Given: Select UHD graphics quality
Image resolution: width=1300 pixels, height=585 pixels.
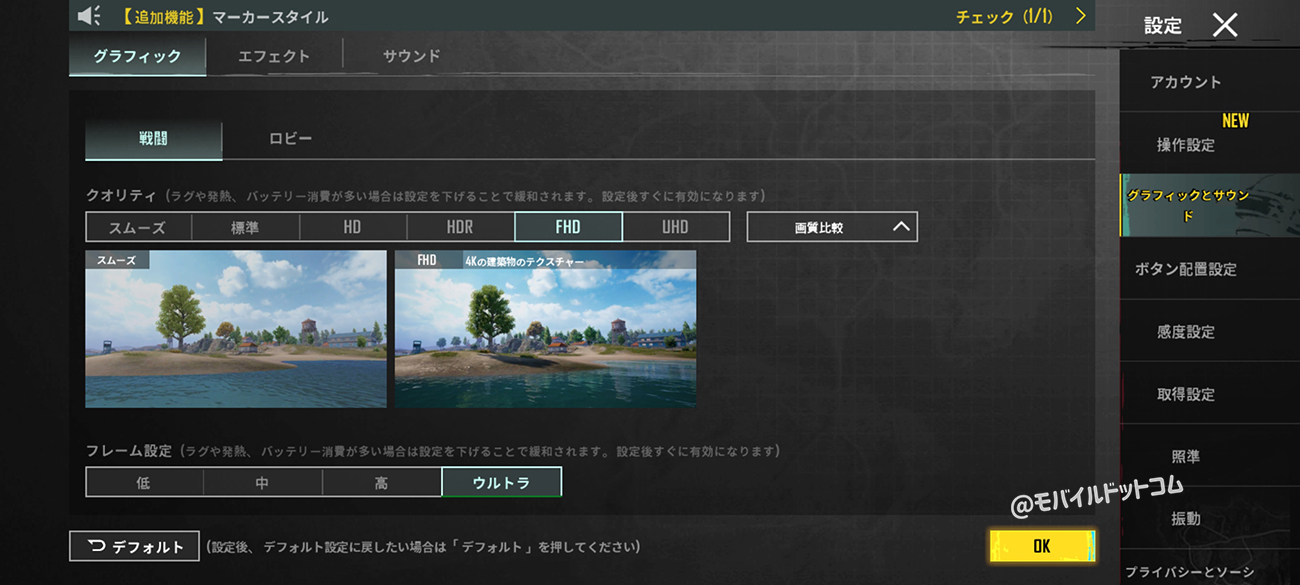Looking at the screenshot, I should pos(675,227).
